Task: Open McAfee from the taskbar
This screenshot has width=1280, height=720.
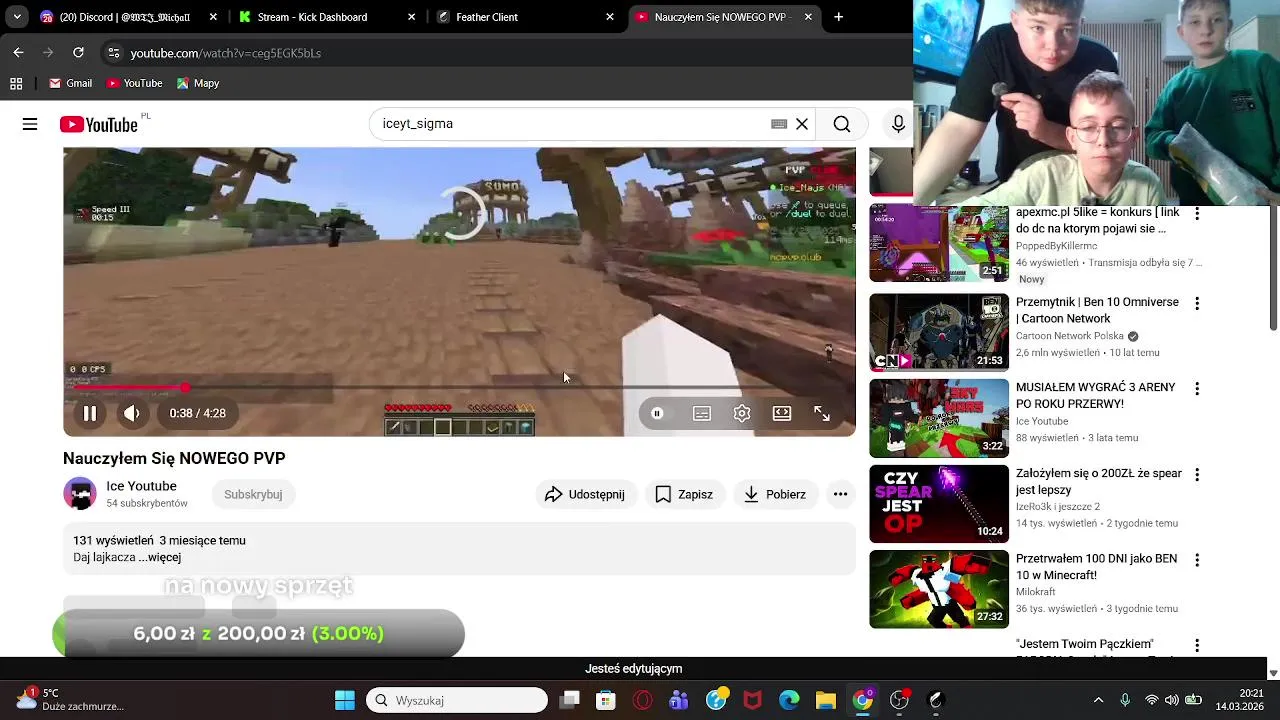Action: [752, 700]
